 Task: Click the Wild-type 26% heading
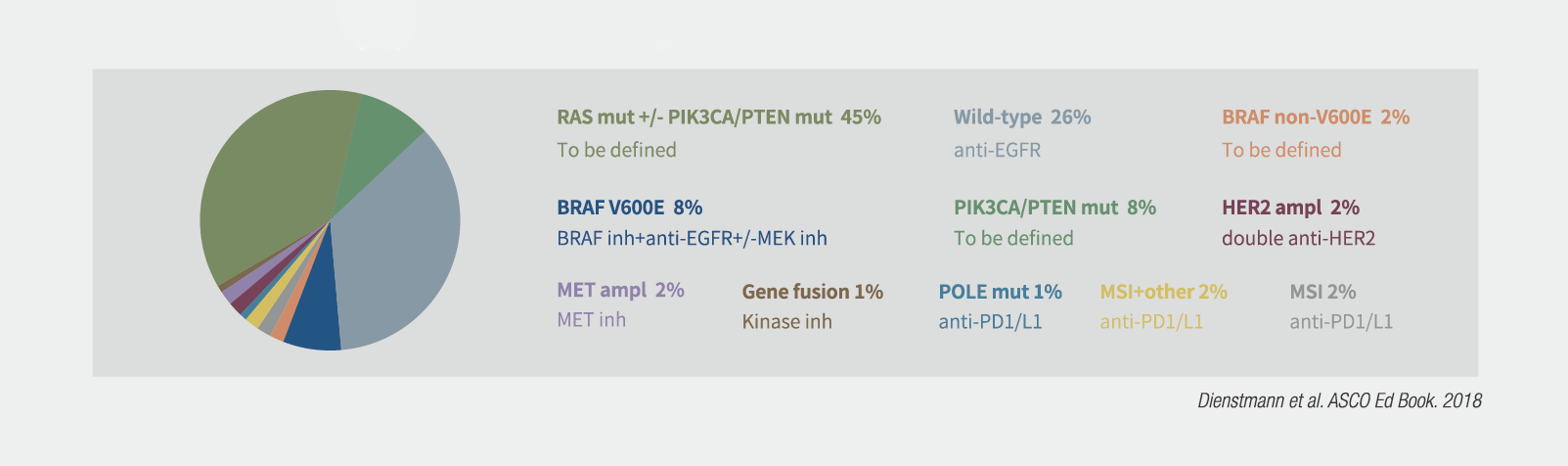1022,117
